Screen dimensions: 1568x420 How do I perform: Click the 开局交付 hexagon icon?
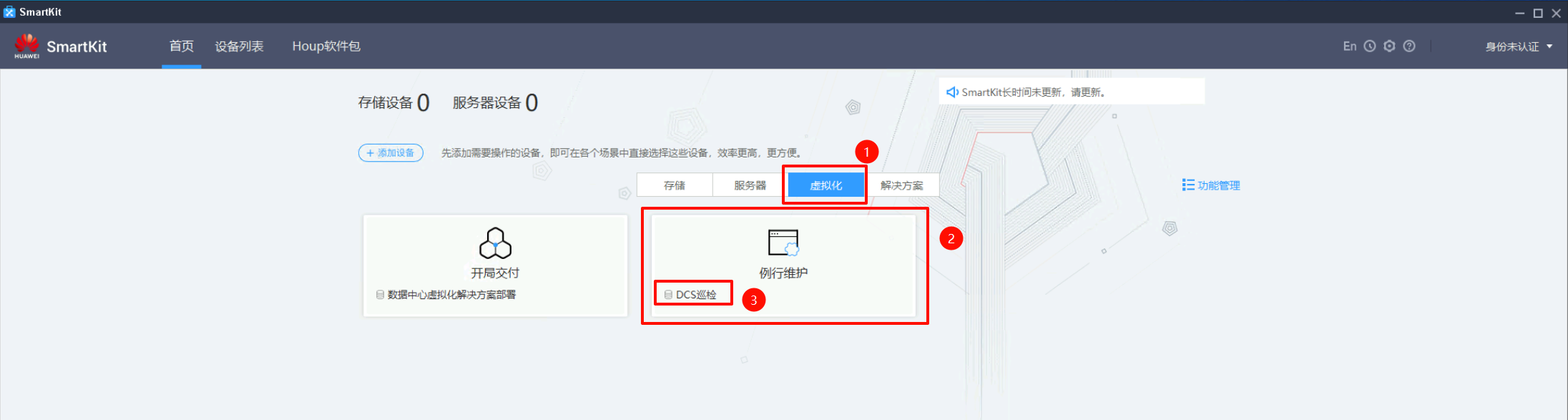pyautogui.click(x=495, y=243)
